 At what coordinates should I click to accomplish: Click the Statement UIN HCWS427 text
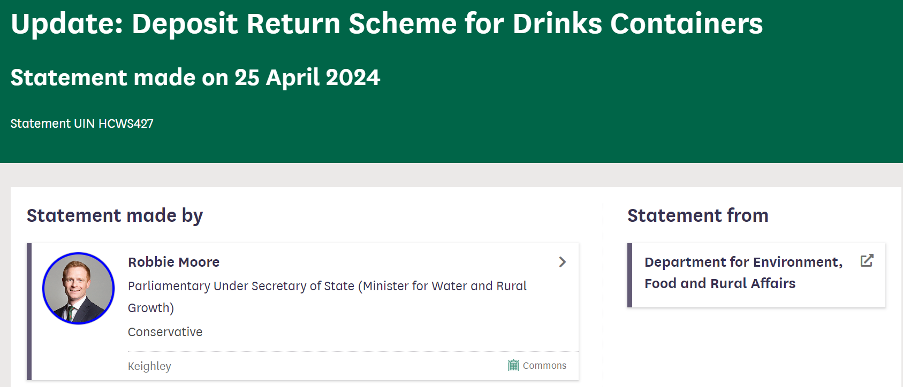coord(82,123)
